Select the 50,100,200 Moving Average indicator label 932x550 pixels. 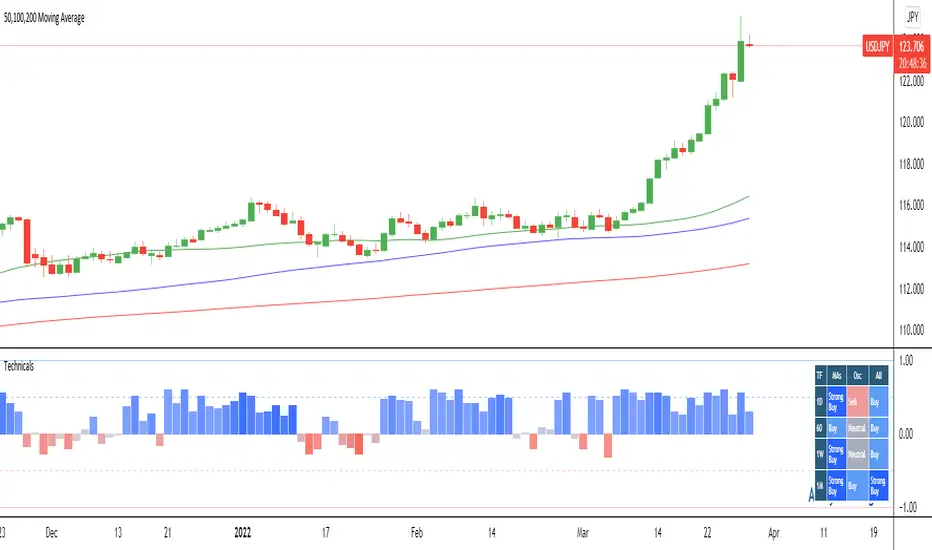(44, 18)
